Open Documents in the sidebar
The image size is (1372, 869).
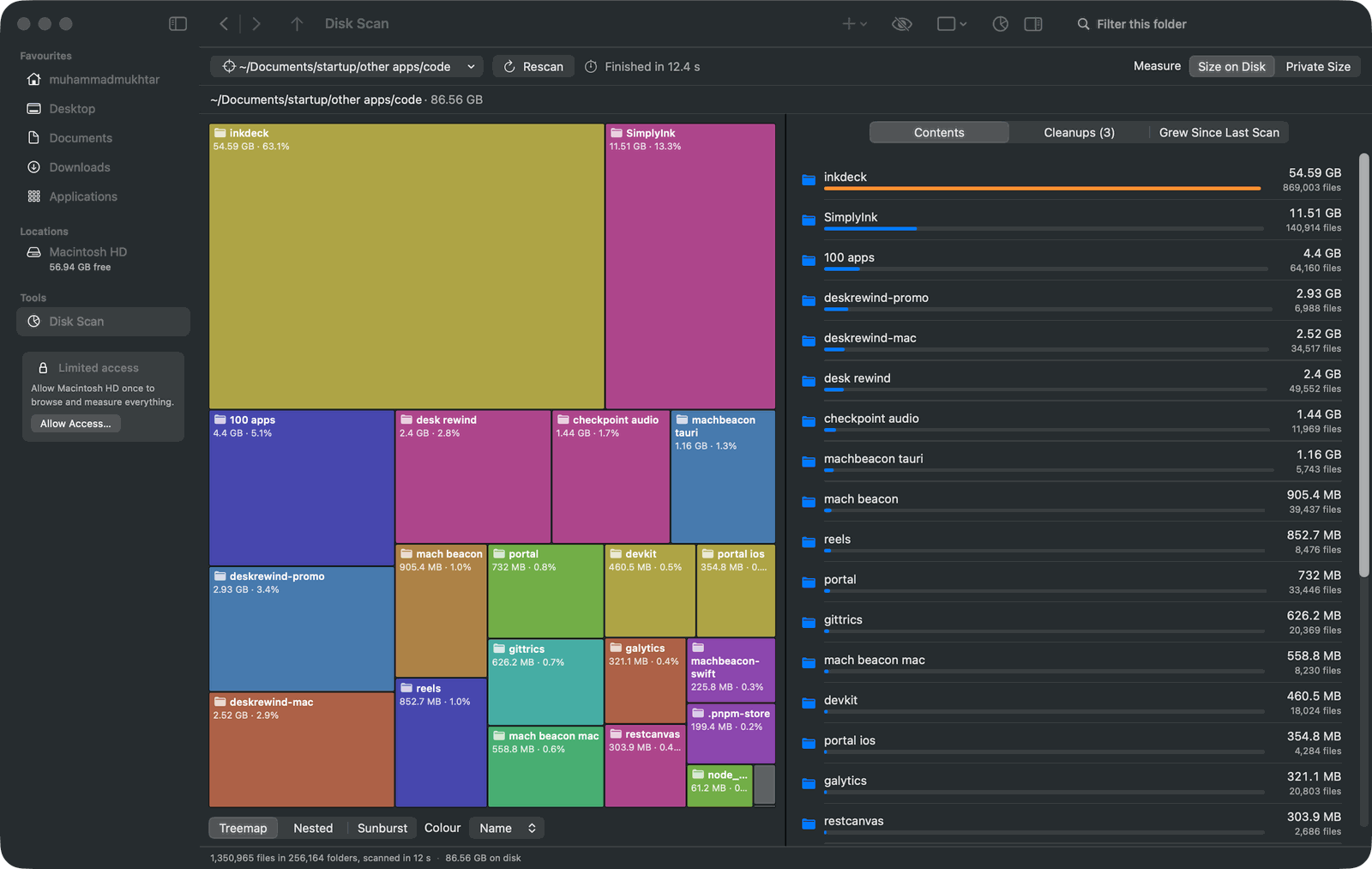pyautogui.click(x=103, y=138)
